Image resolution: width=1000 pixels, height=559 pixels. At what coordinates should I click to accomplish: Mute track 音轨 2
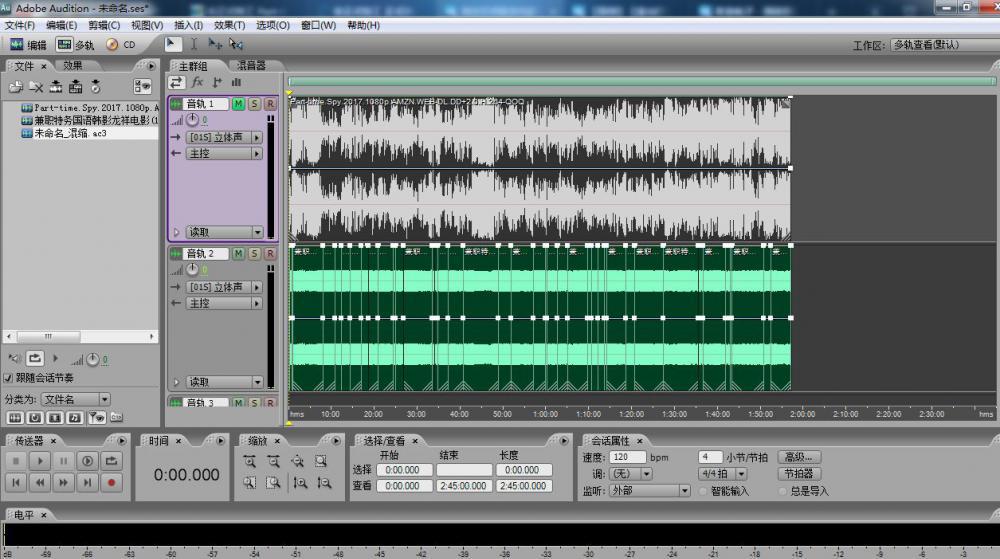[239, 254]
